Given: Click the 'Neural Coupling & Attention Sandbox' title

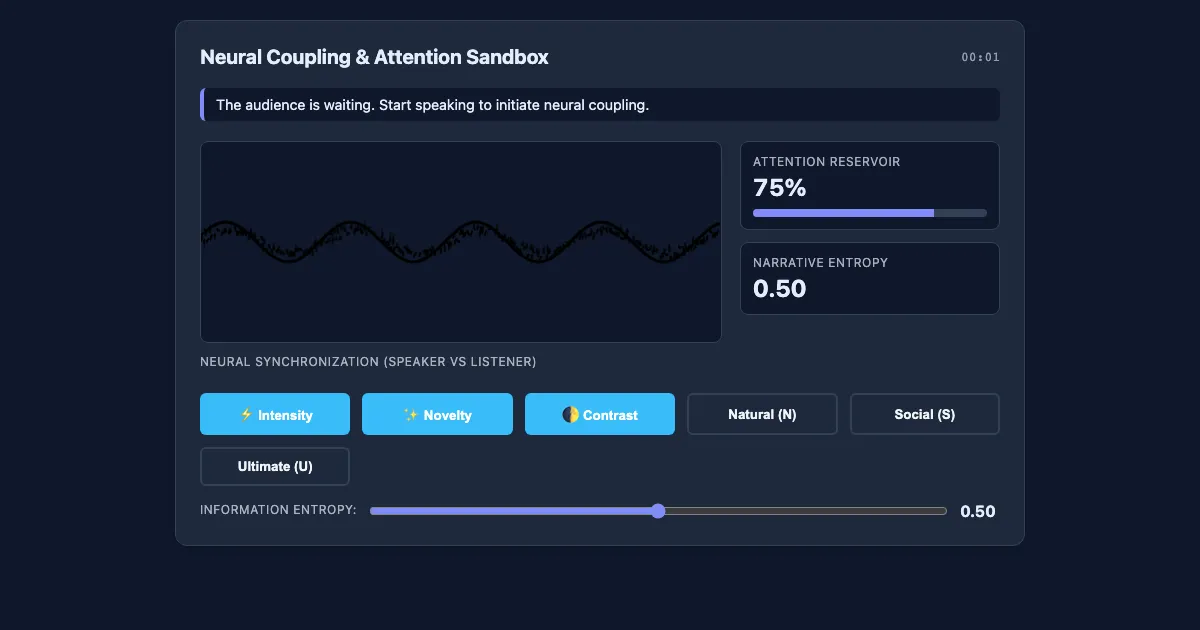Looking at the screenshot, I should click(x=374, y=57).
